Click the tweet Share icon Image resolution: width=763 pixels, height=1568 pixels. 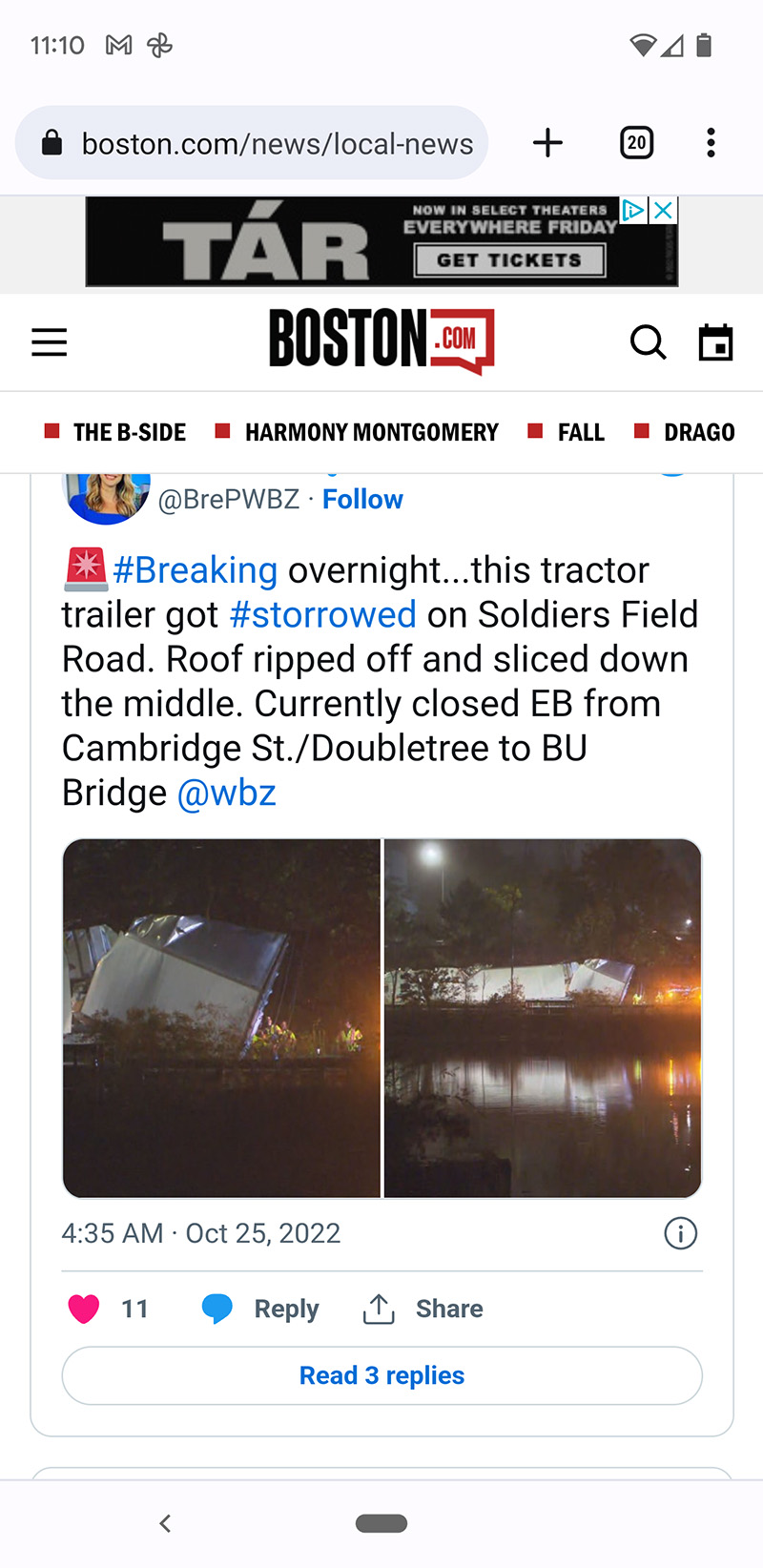379,1309
